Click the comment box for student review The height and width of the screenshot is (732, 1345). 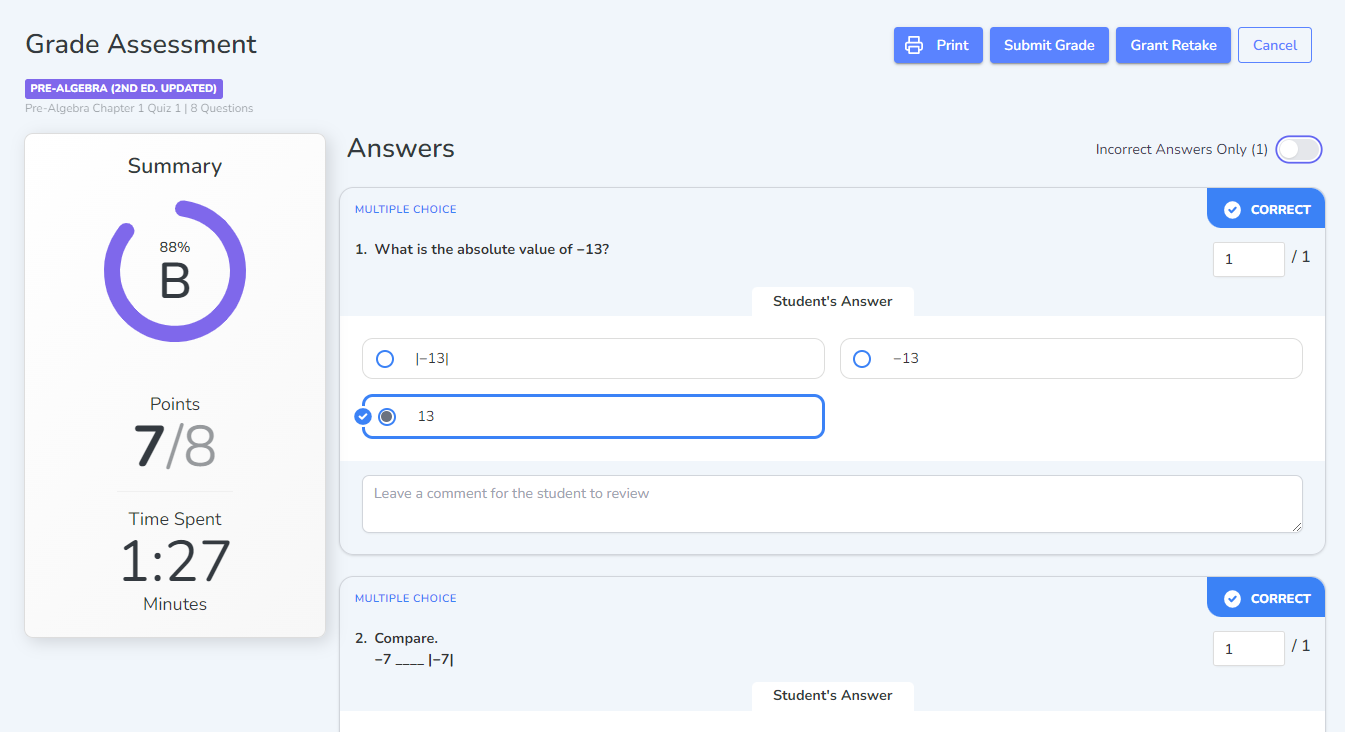pos(832,504)
